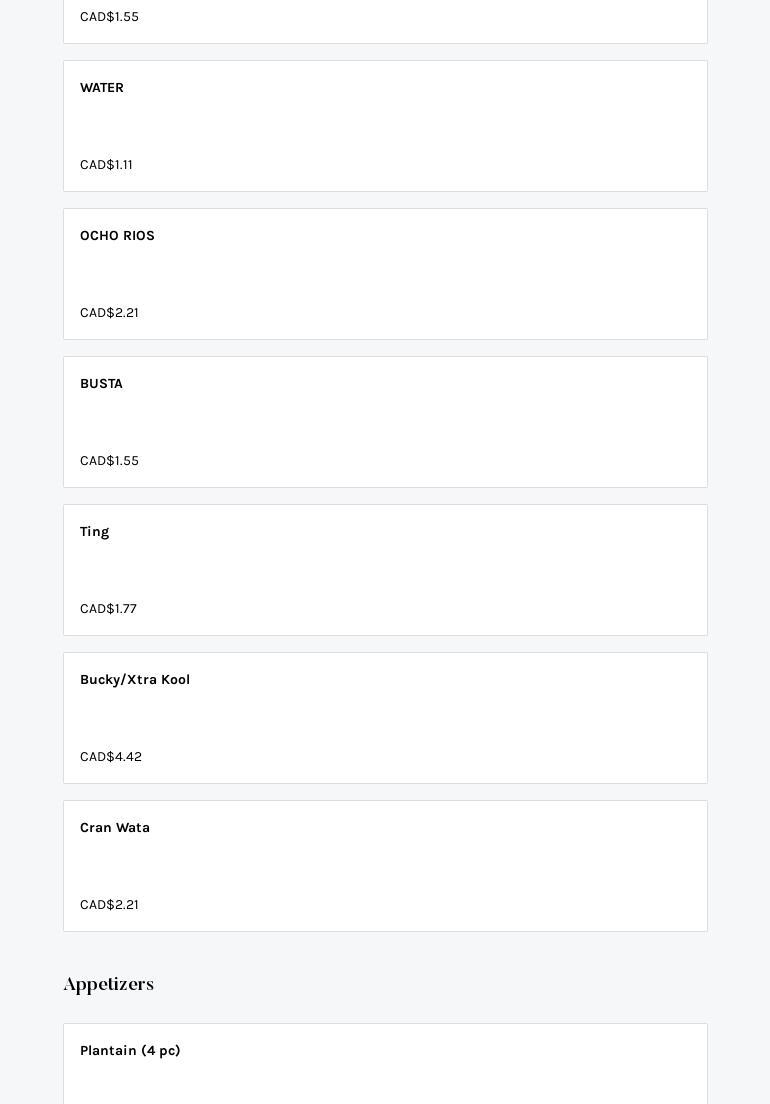Viewport: 770px width, 1104px height.
Task: Select the Bucky/Xtra Kool item name
Action: click(135, 680)
